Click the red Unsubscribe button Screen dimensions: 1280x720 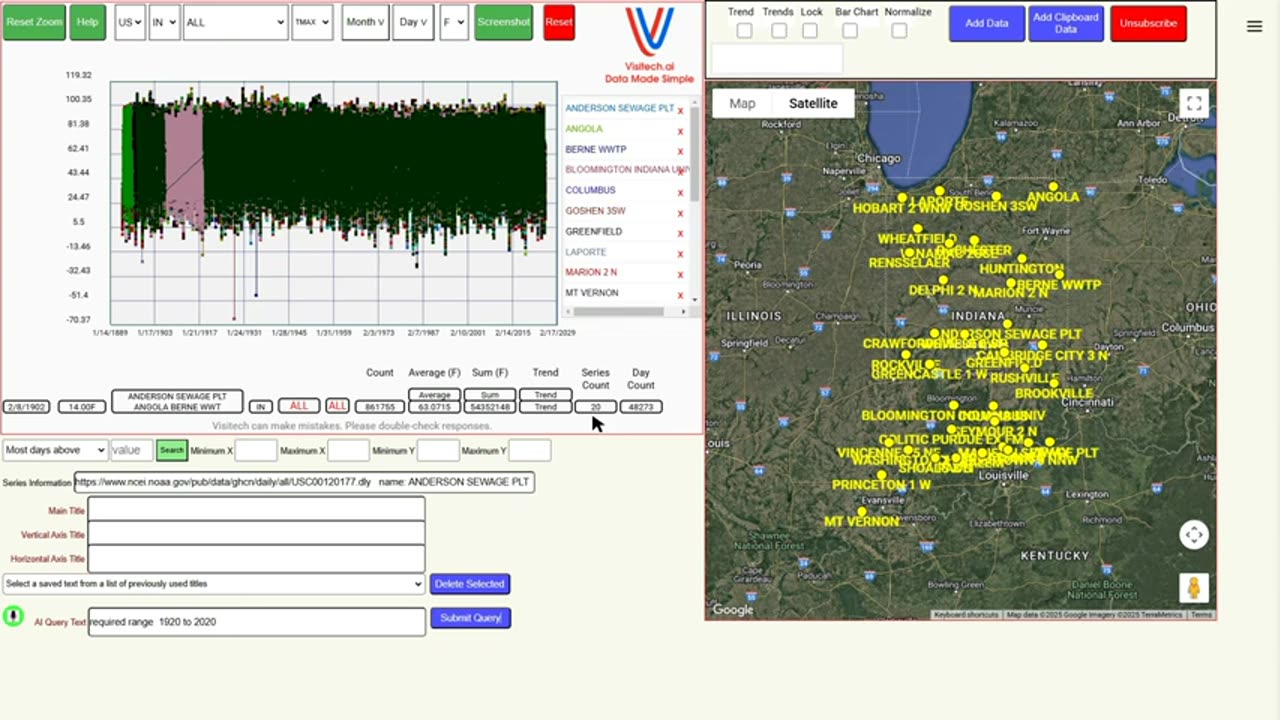(1148, 23)
